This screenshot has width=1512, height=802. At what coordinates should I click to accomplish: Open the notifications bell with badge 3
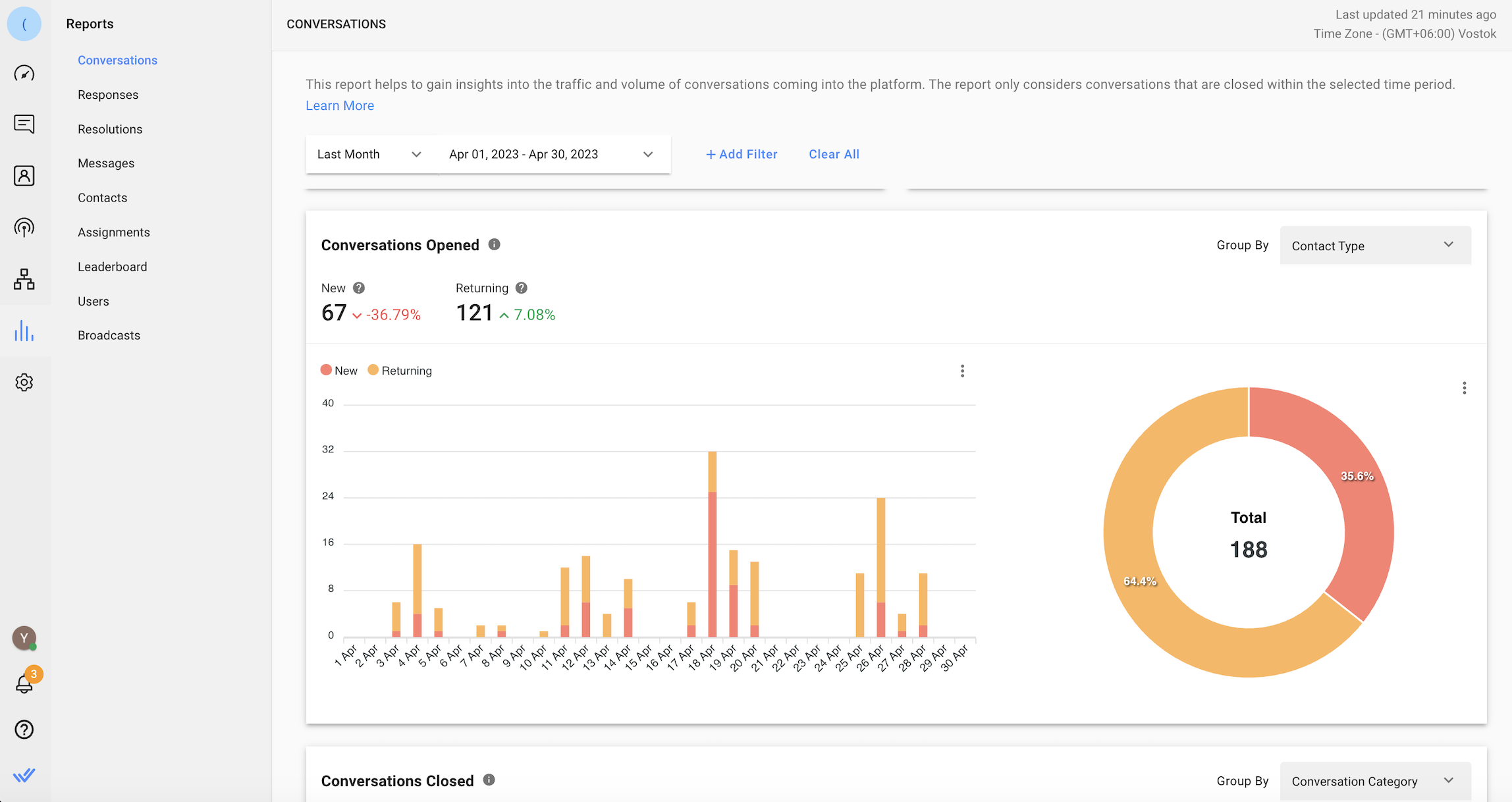tap(25, 683)
